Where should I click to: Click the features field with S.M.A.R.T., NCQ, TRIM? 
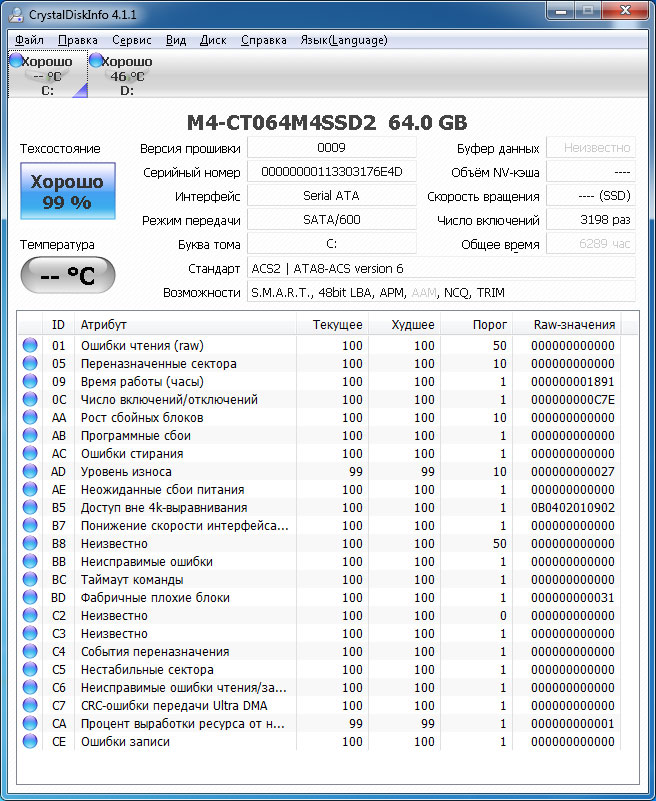[x=441, y=292]
